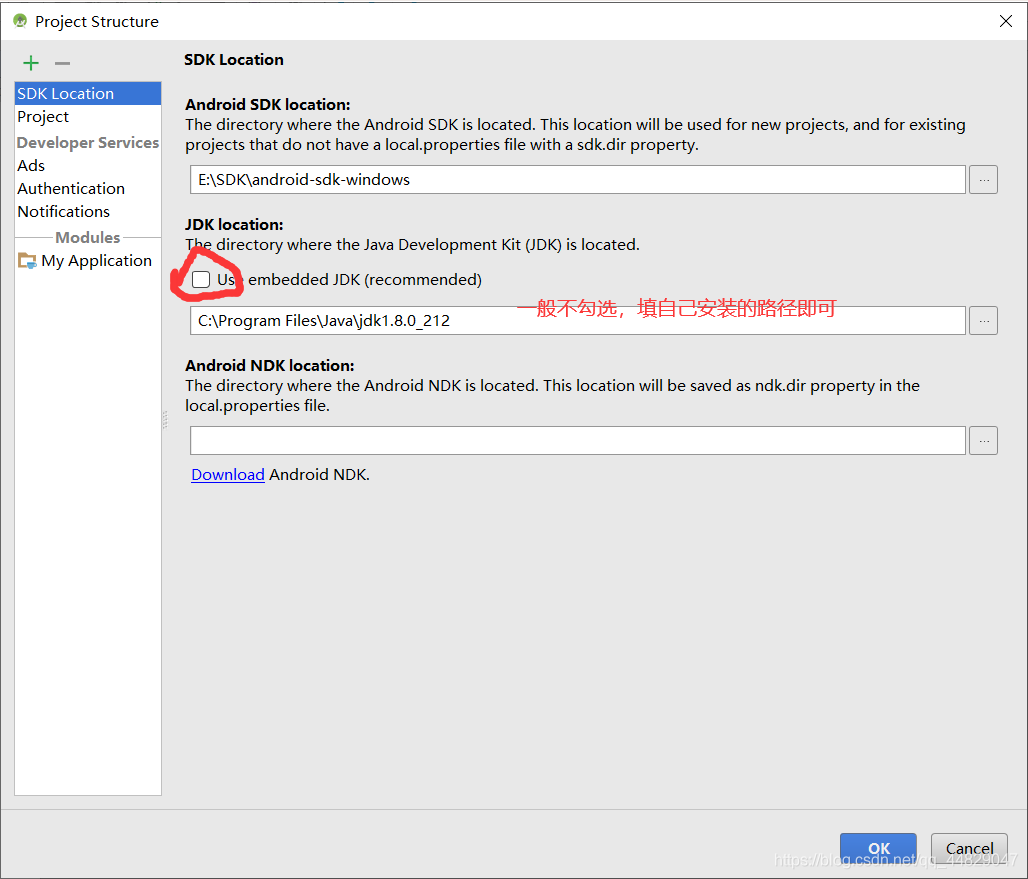
Task: Browse for Android SDK location folder
Action: [x=983, y=180]
